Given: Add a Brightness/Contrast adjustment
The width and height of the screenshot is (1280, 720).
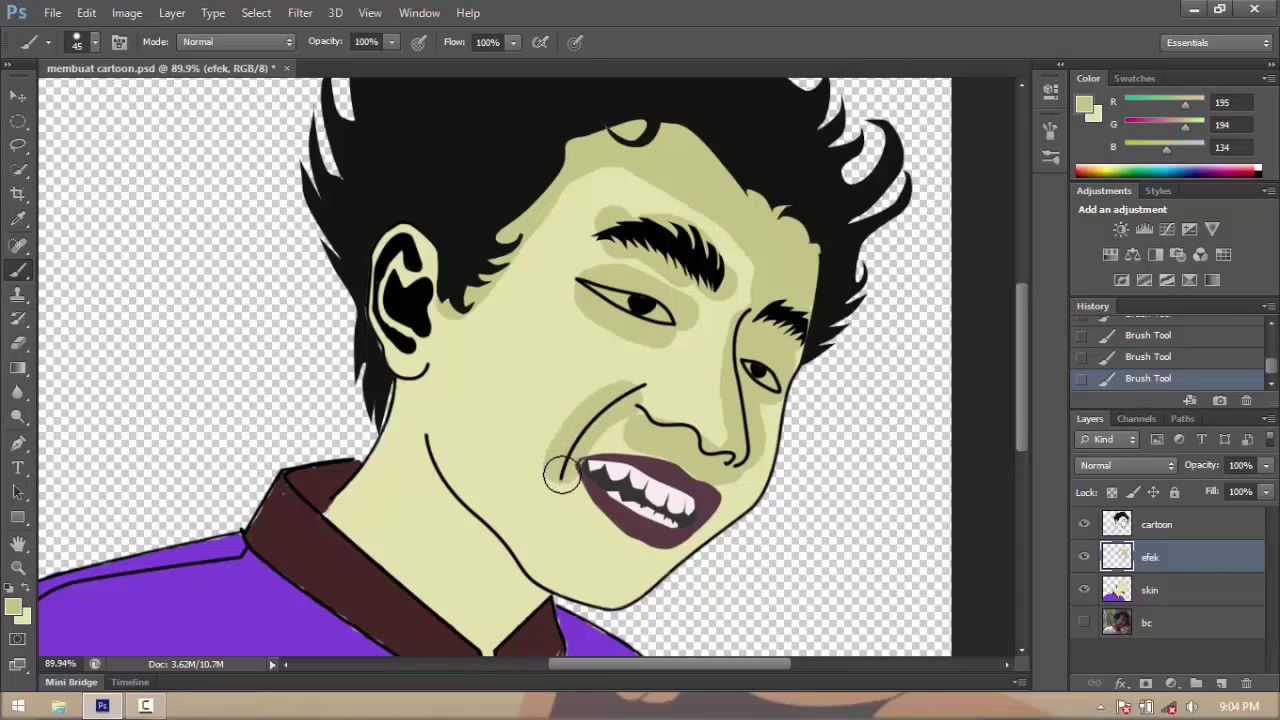Looking at the screenshot, I should coord(1120,229).
